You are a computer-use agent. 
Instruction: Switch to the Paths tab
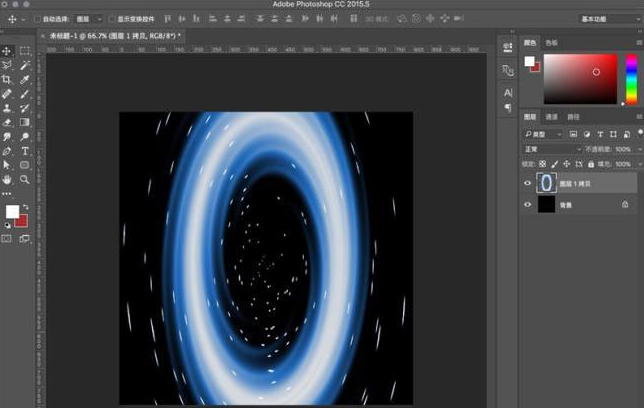(573, 117)
